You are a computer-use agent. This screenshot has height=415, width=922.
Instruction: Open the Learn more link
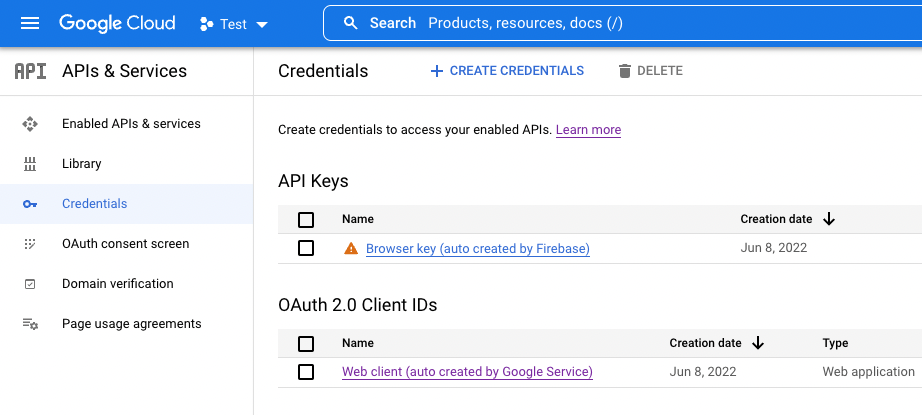[x=588, y=130]
